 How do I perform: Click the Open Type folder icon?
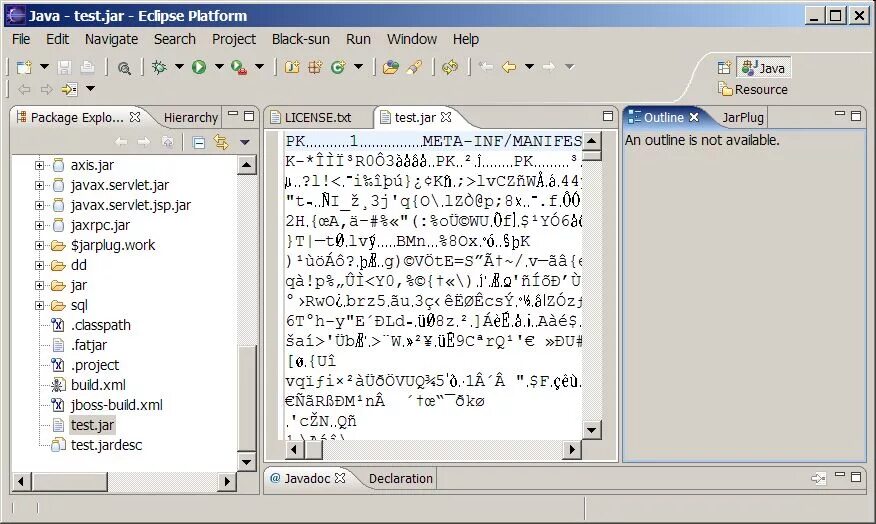391,68
